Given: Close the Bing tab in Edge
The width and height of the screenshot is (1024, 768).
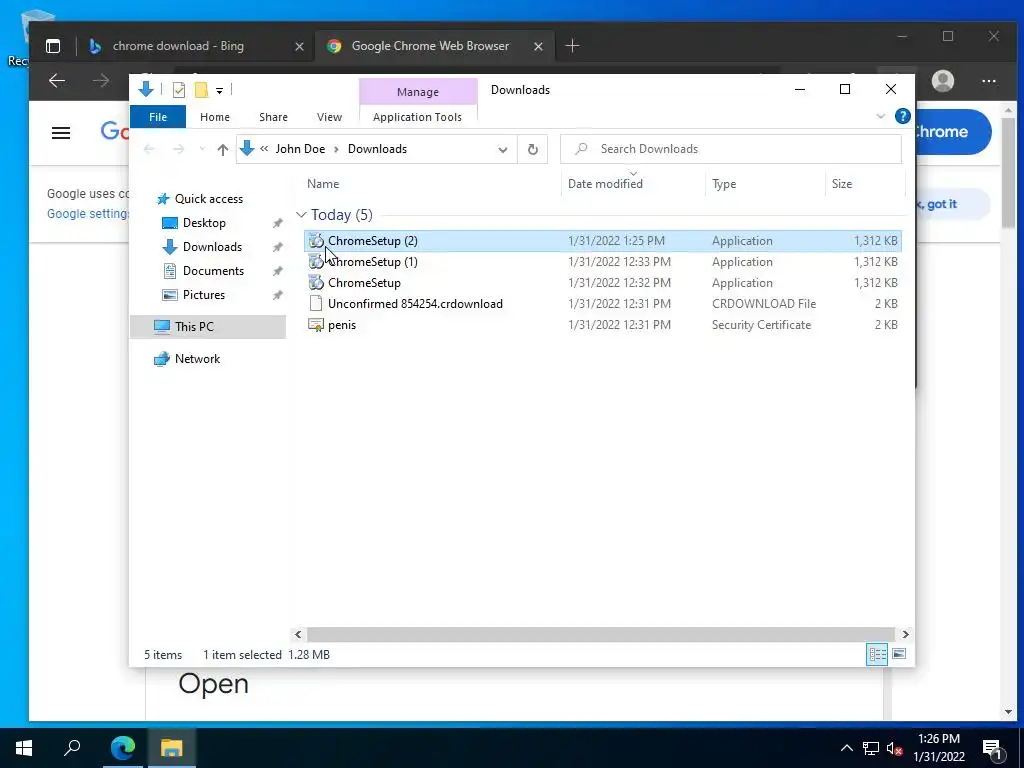Looking at the screenshot, I should [299, 46].
